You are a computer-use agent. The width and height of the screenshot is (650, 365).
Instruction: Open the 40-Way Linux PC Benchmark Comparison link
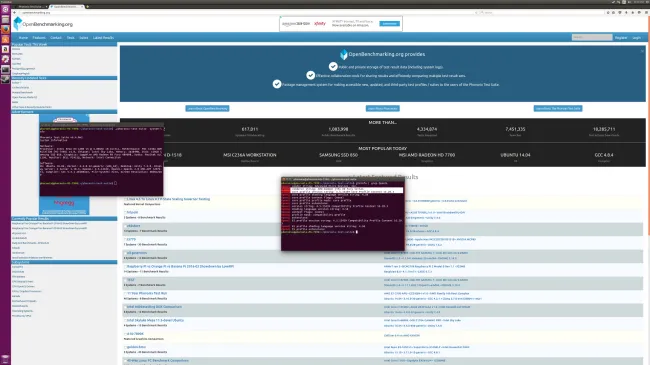coord(158,360)
